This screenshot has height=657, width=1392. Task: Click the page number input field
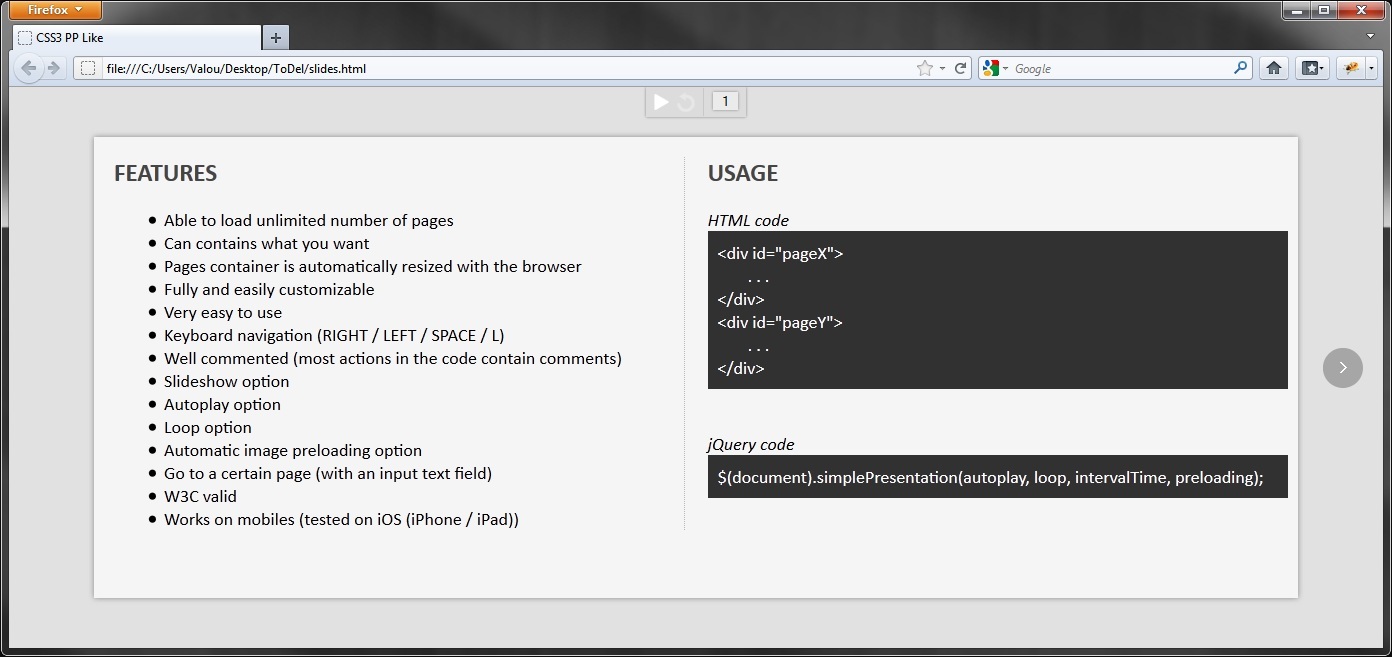pyautogui.click(x=725, y=101)
